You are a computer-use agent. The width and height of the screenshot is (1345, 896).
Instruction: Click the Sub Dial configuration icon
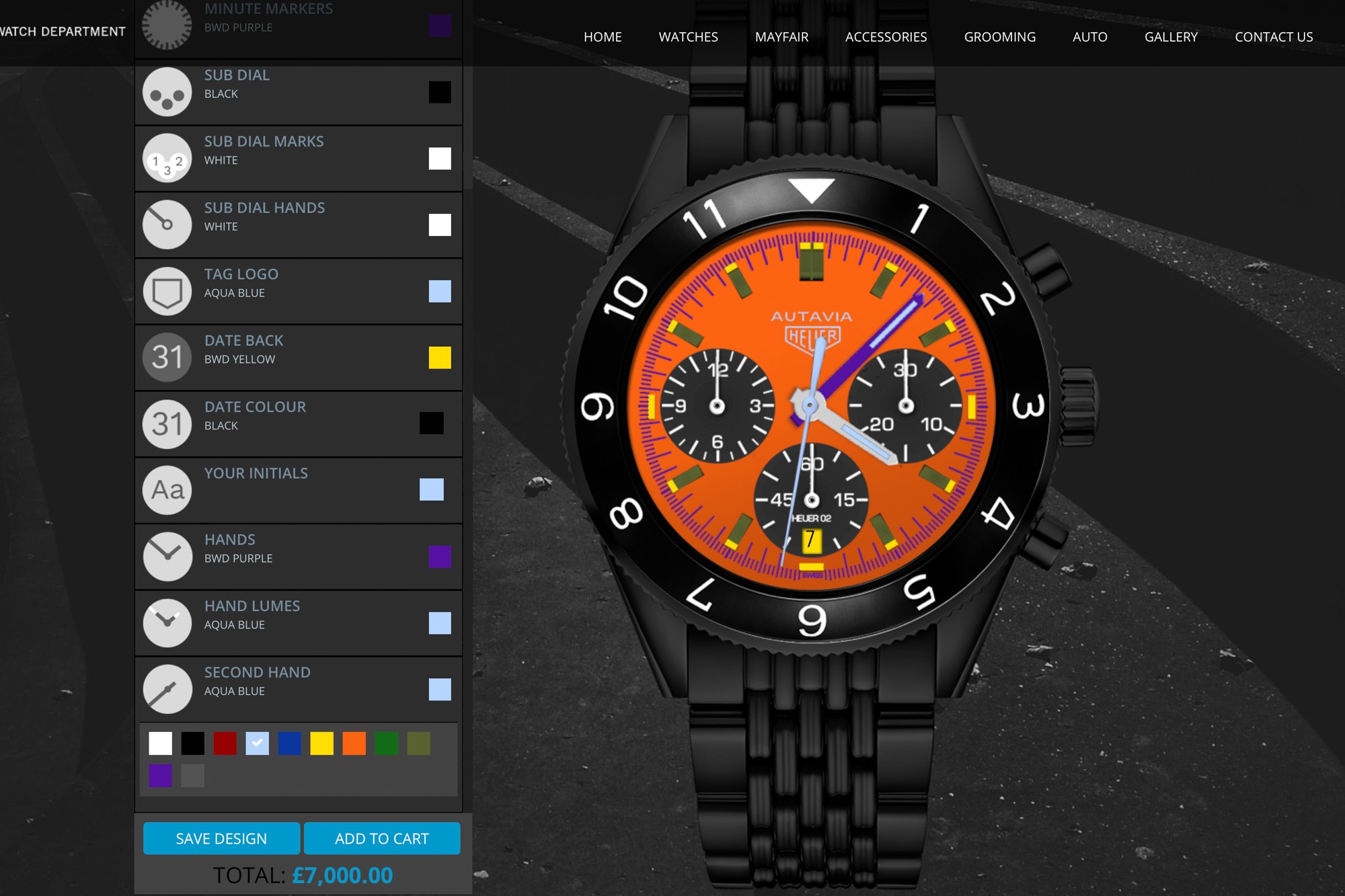166,92
